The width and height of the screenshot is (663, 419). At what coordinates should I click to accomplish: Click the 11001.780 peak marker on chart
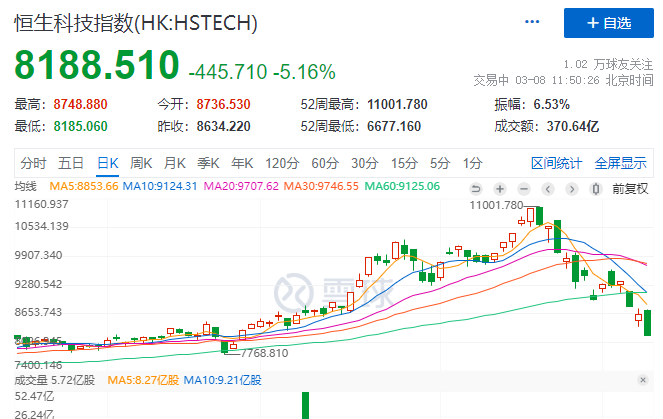pos(496,205)
